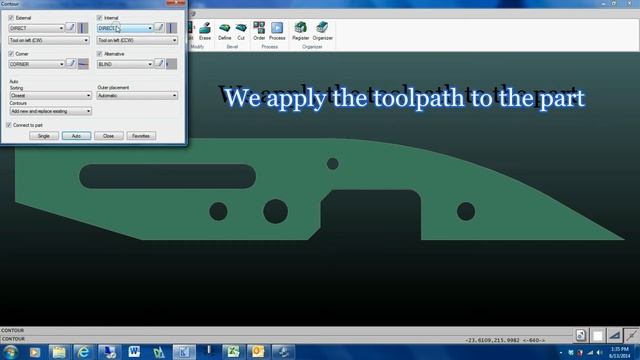Open the Excel taskbar icon

[x=233, y=352]
